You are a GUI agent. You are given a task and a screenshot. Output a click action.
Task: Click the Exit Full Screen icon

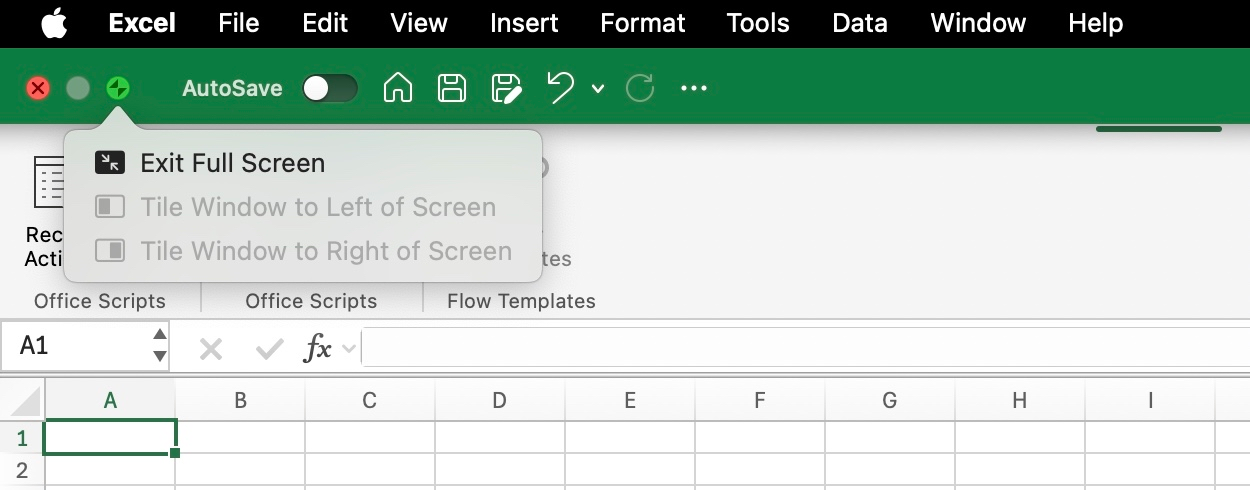110,163
